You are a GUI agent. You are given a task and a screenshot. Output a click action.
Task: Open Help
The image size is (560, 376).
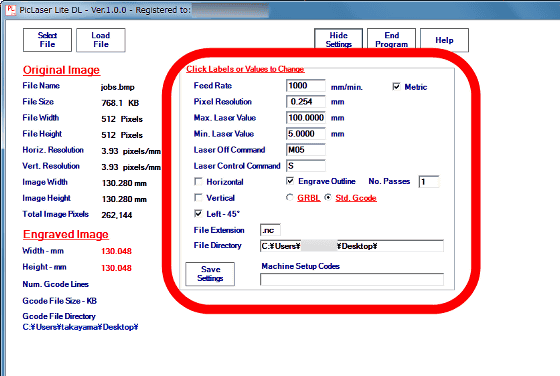point(444,40)
